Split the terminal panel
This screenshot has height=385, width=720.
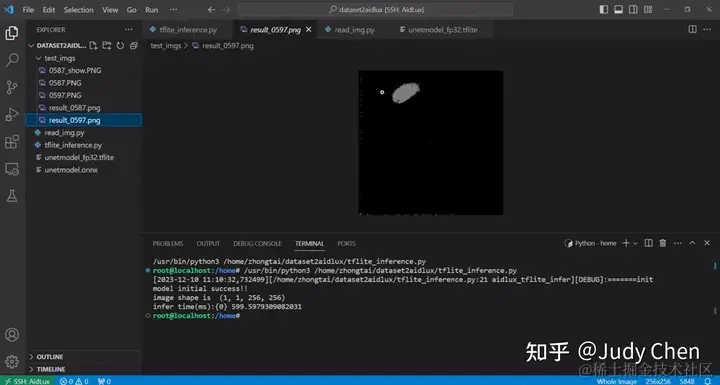tap(648, 243)
